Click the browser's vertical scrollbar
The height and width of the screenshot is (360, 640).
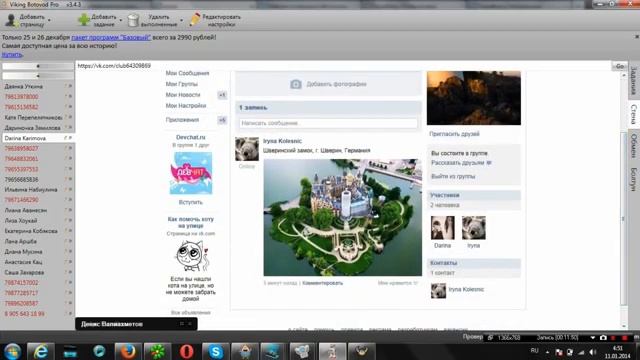point(623,219)
